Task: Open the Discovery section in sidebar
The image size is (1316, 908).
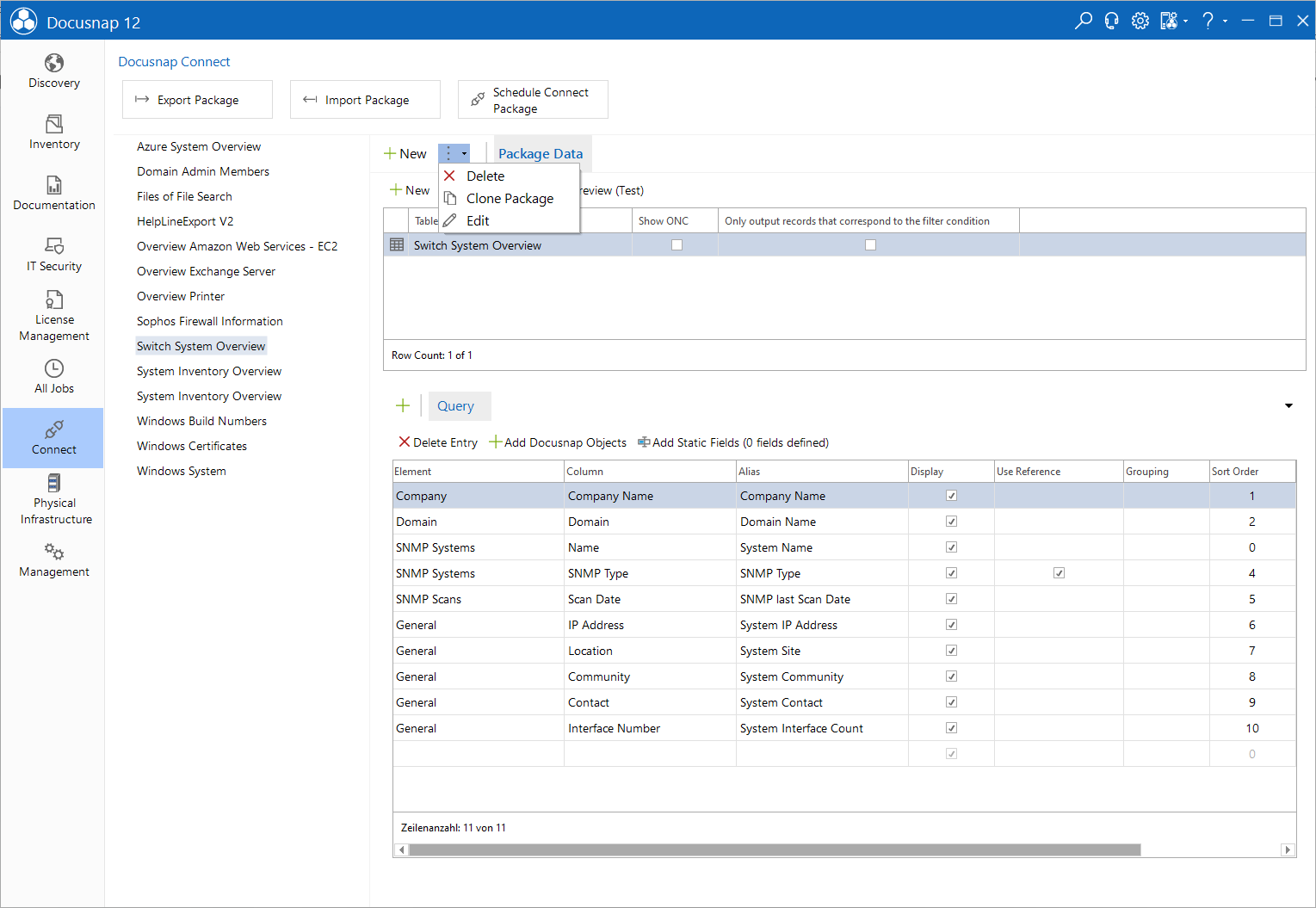Action: (53, 71)
